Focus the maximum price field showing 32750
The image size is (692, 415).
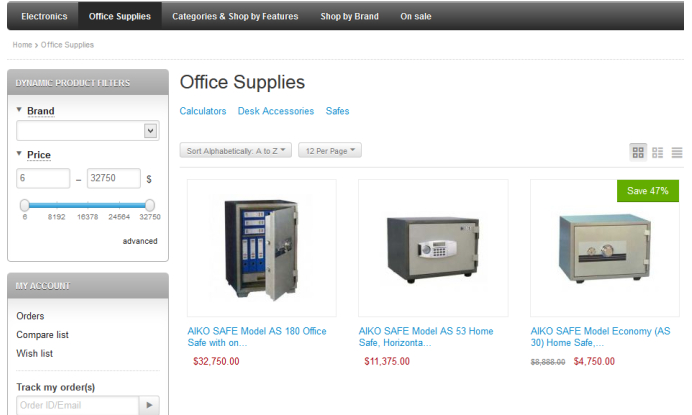pyautogui.click(x=114, y=178)
